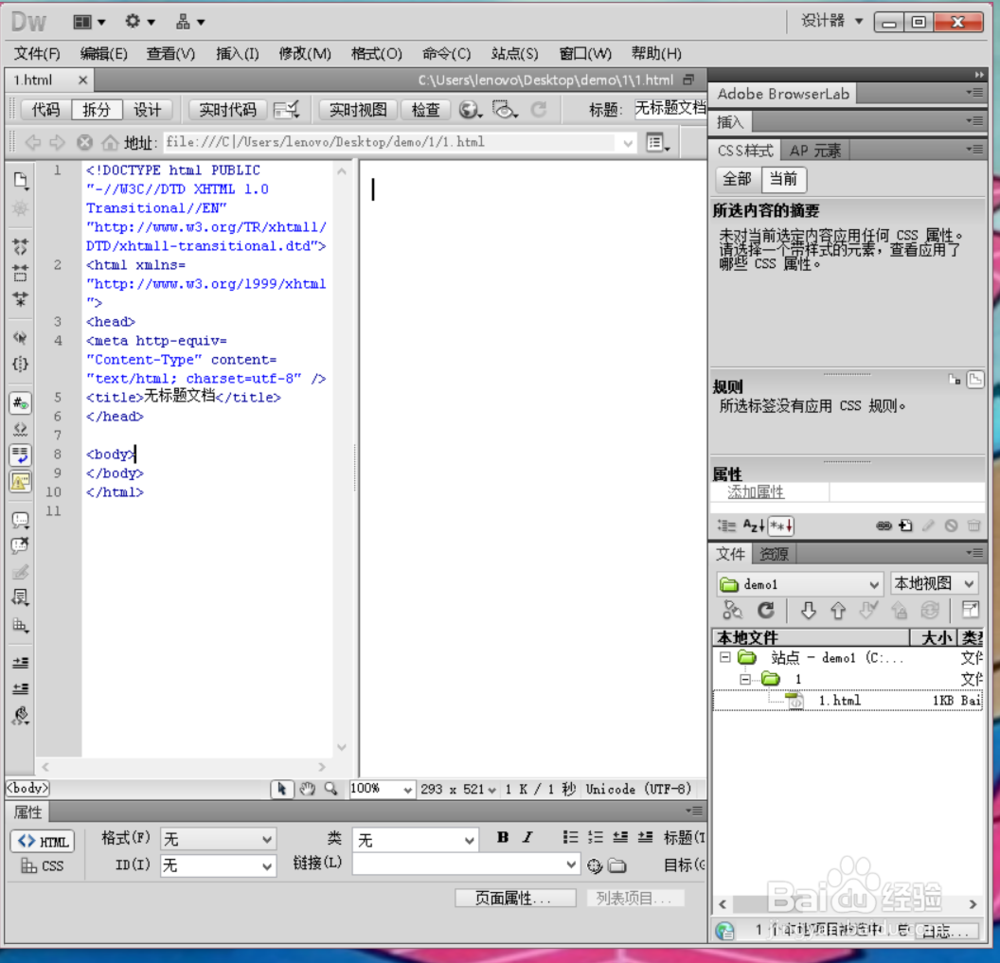1000x963 pixels.
Task: Select the Pointer tool in status bar
Action: click(x=281, y=789)
